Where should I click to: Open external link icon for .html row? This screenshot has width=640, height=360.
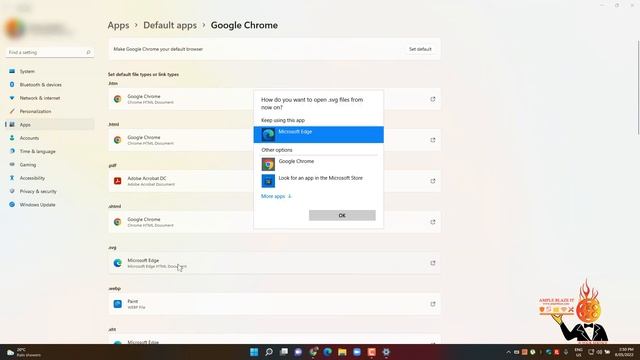point(433,140)
